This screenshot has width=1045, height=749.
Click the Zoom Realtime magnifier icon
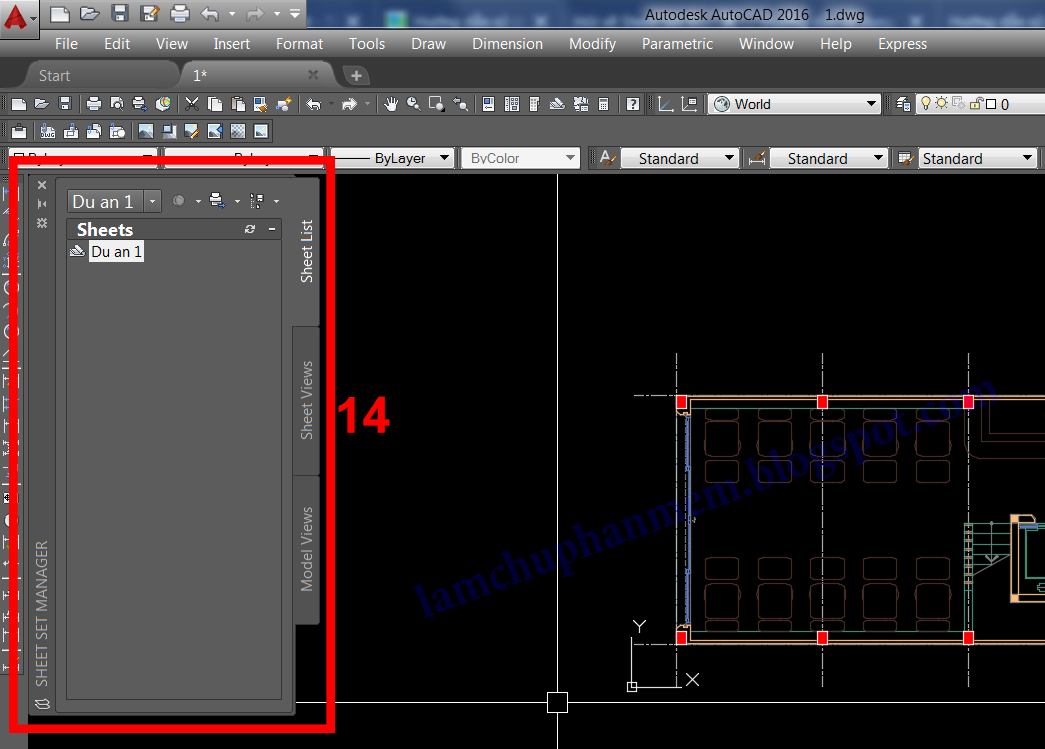413,103
